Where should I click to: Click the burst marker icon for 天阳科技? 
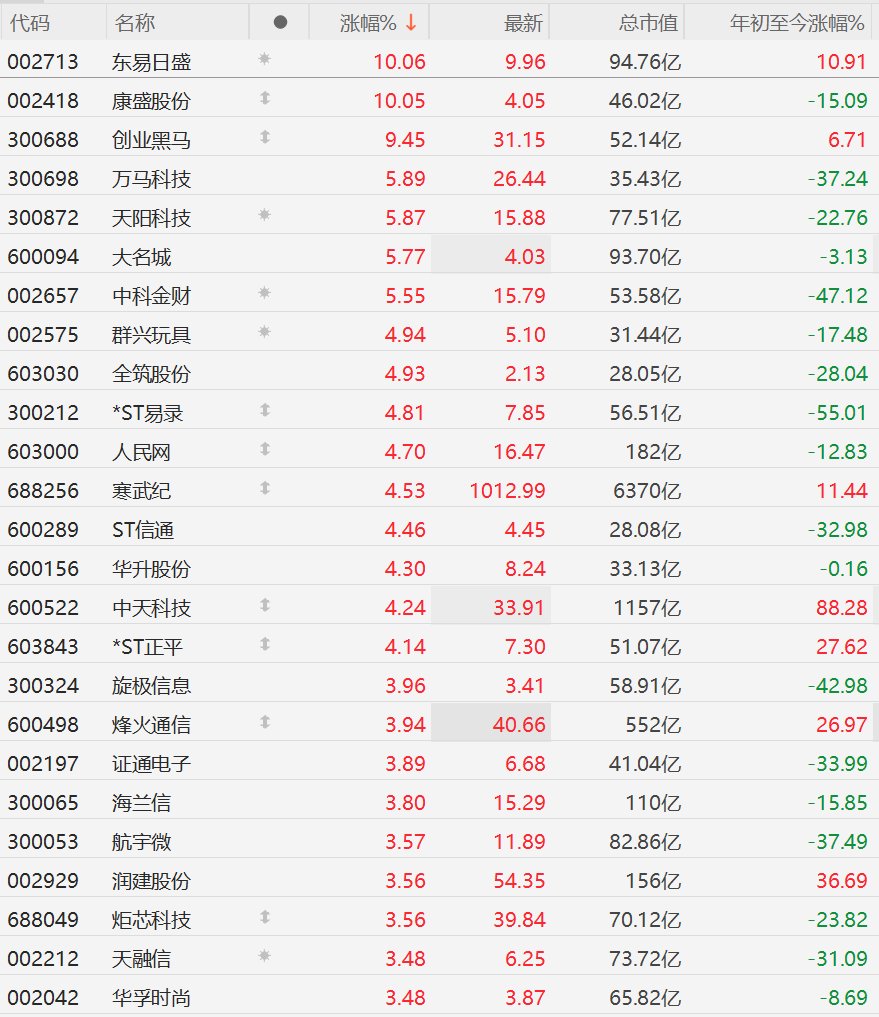point(264,215)
